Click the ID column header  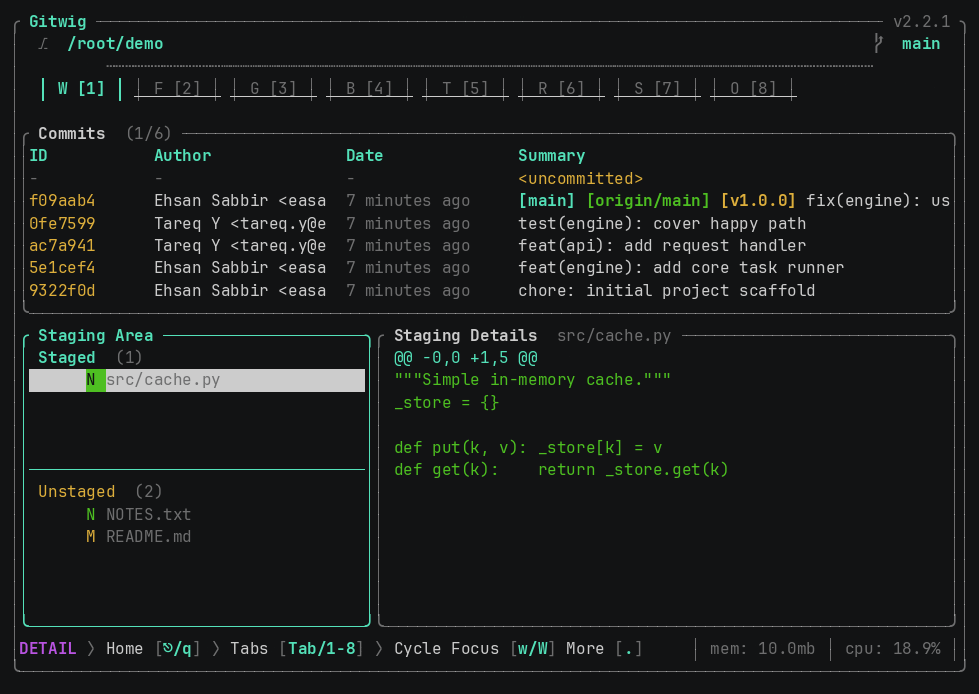click(x=39, y=155)
